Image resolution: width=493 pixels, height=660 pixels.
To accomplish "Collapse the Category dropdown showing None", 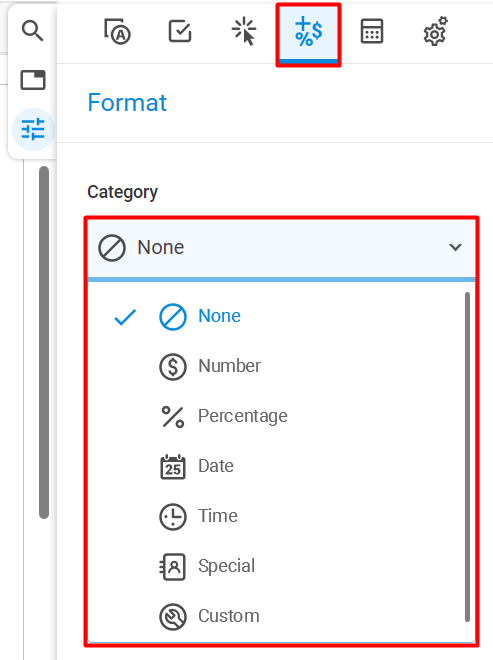I will tap(281, 247).
